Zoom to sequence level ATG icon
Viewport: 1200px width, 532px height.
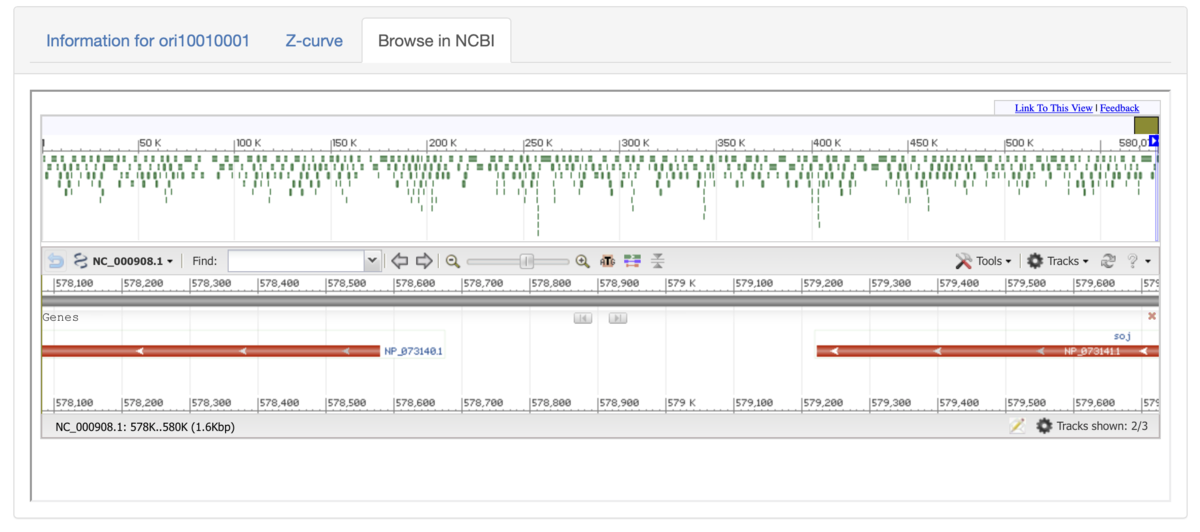point(607,261)
